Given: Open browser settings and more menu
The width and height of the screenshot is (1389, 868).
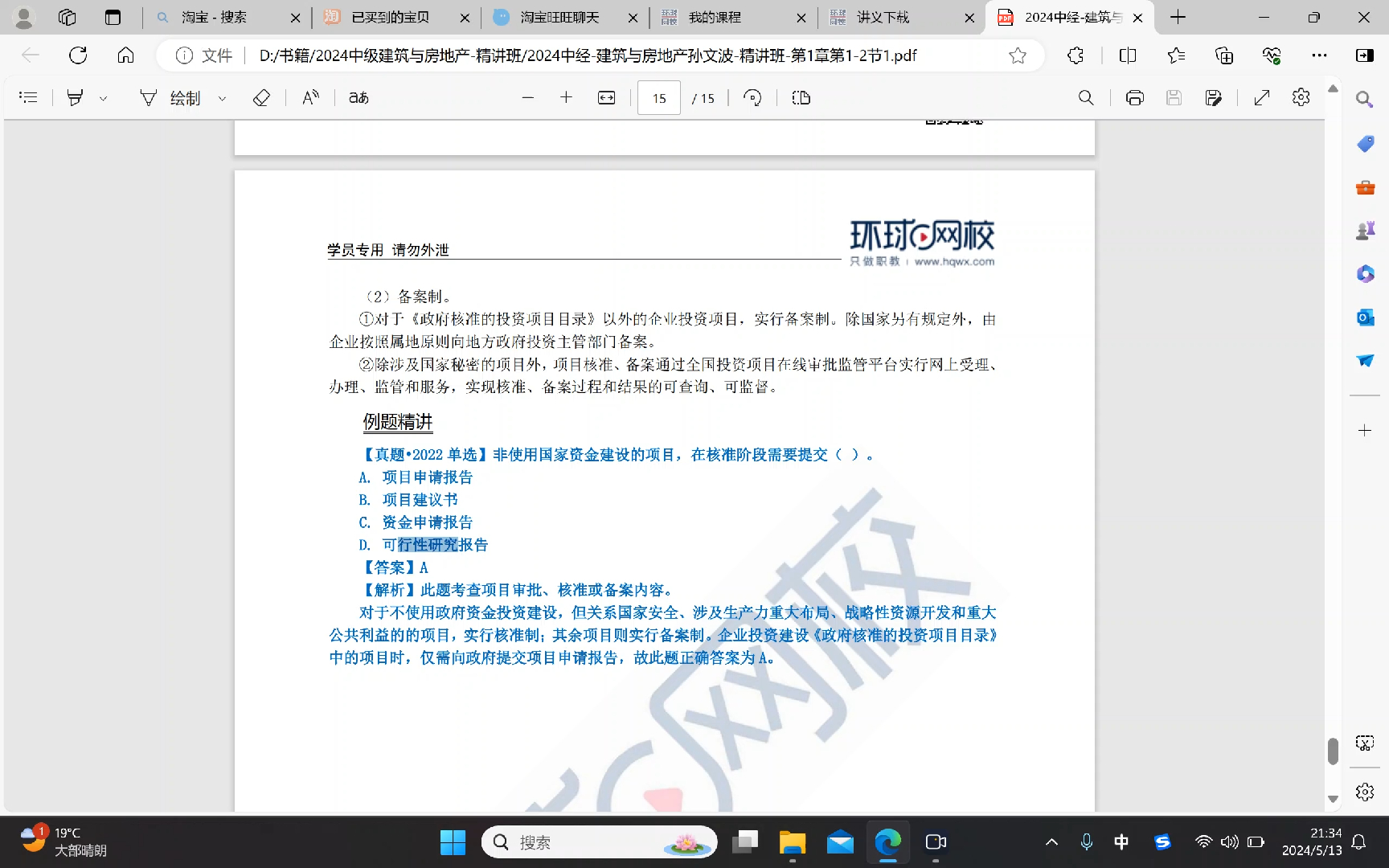Looking at the screenshot, I should [x=1319, y=55].
